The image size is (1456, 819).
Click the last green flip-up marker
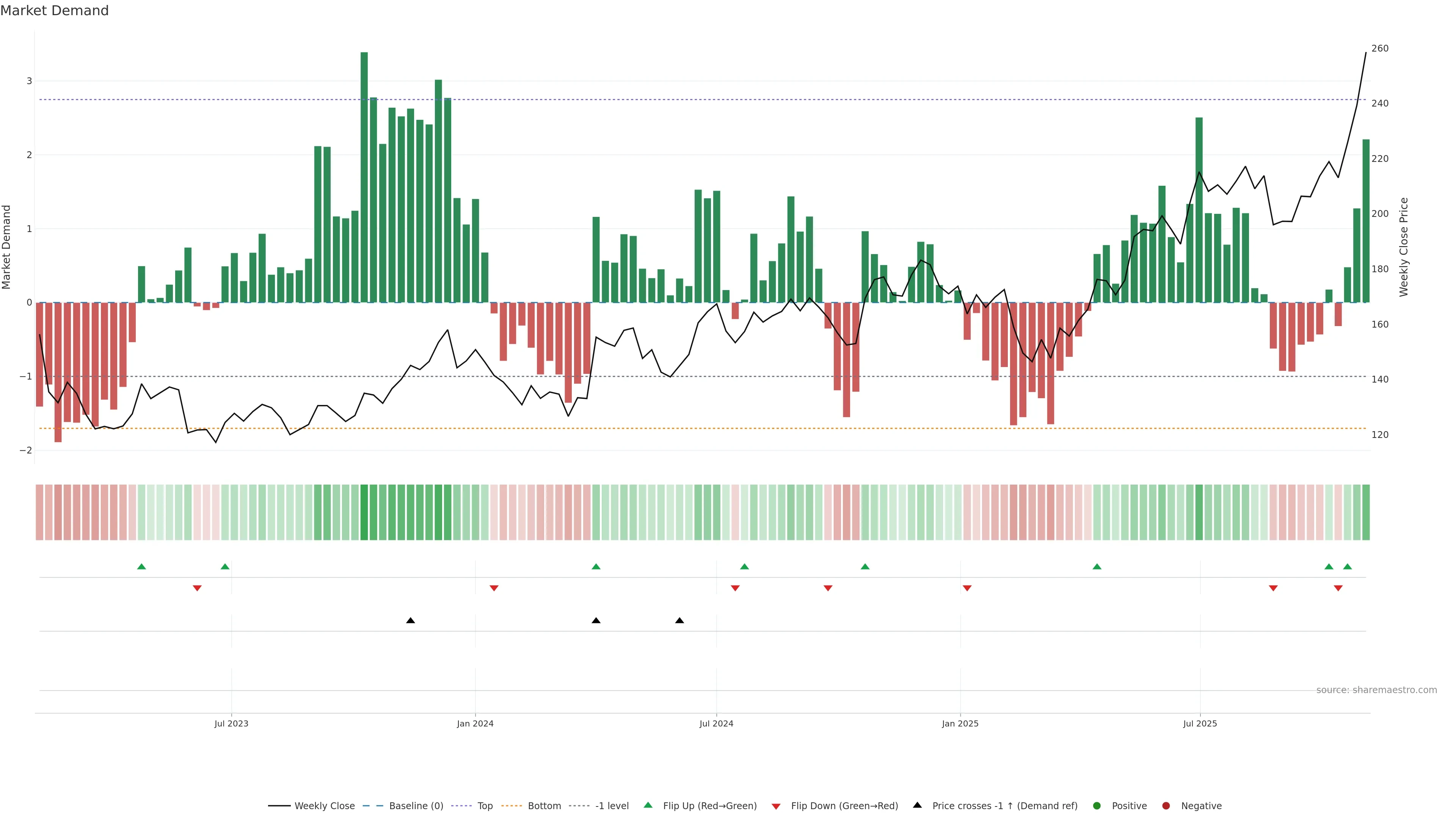[1348, 566]
